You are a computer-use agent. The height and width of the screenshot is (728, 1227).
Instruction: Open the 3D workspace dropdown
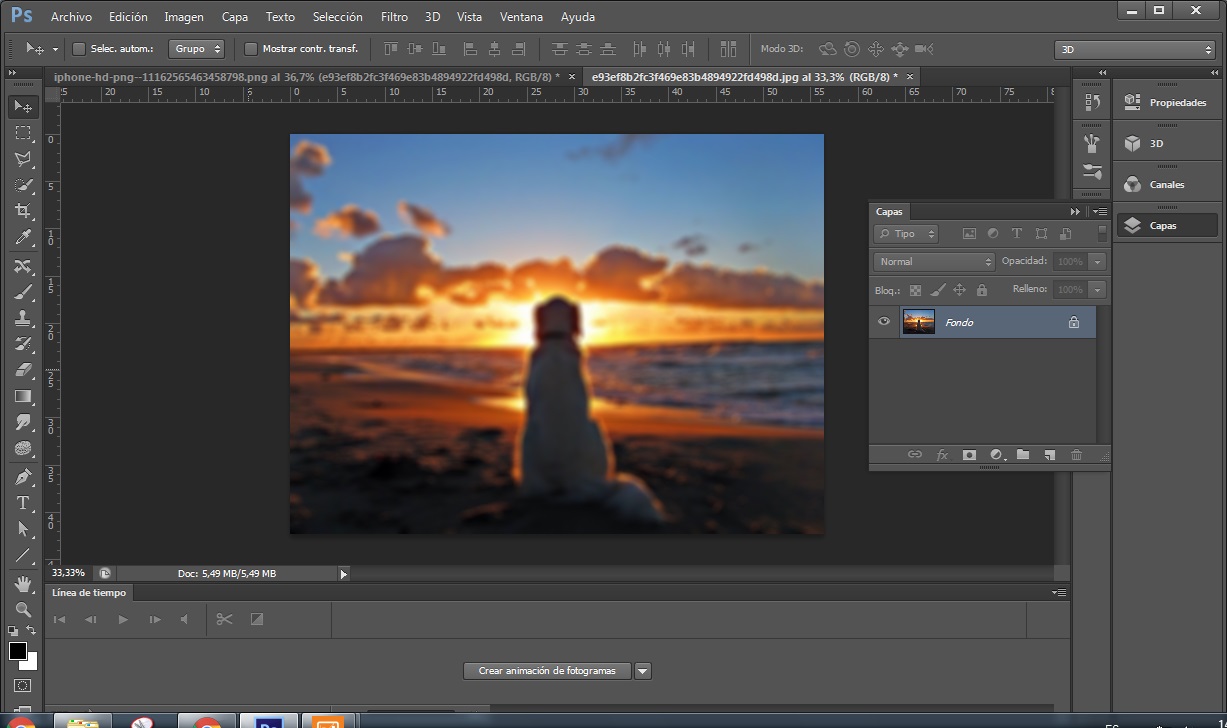click(1134, 49)
